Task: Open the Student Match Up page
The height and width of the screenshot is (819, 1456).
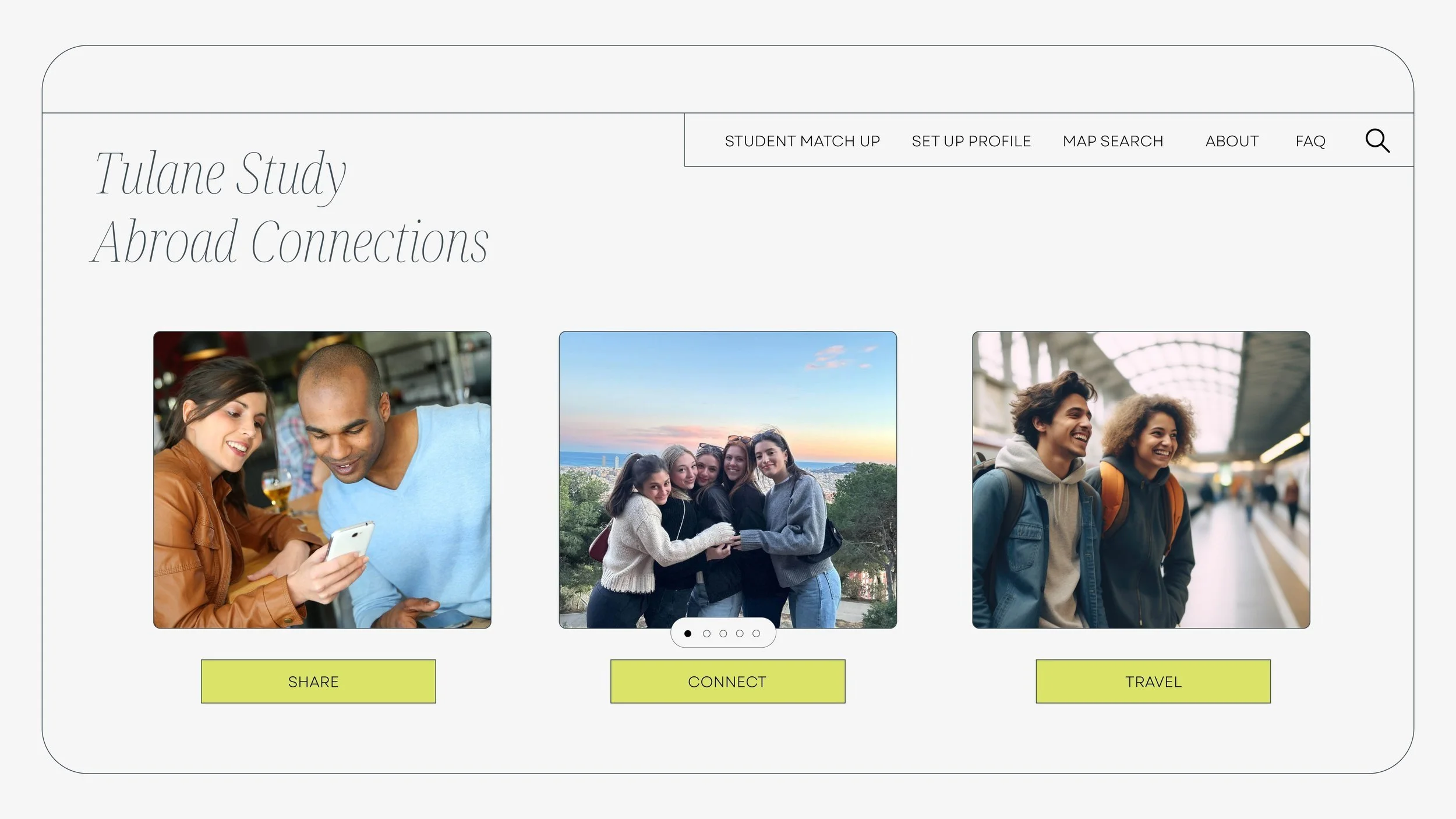Action: pyautogui.click(x=802, y=141)
